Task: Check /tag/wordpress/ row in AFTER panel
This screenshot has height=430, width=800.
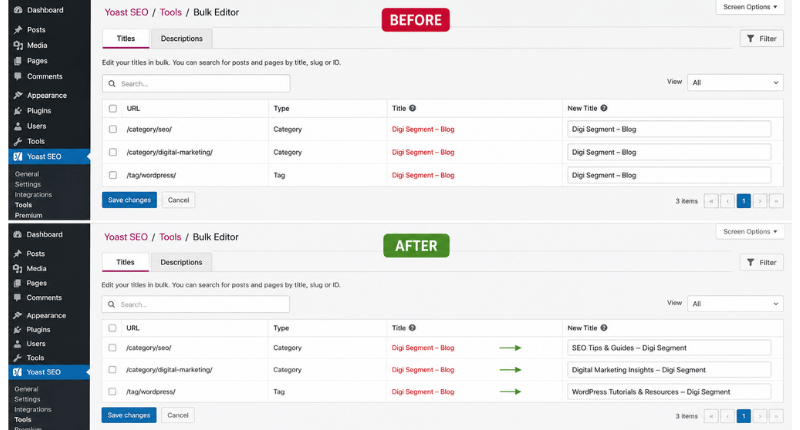Action: pos(112,392)
